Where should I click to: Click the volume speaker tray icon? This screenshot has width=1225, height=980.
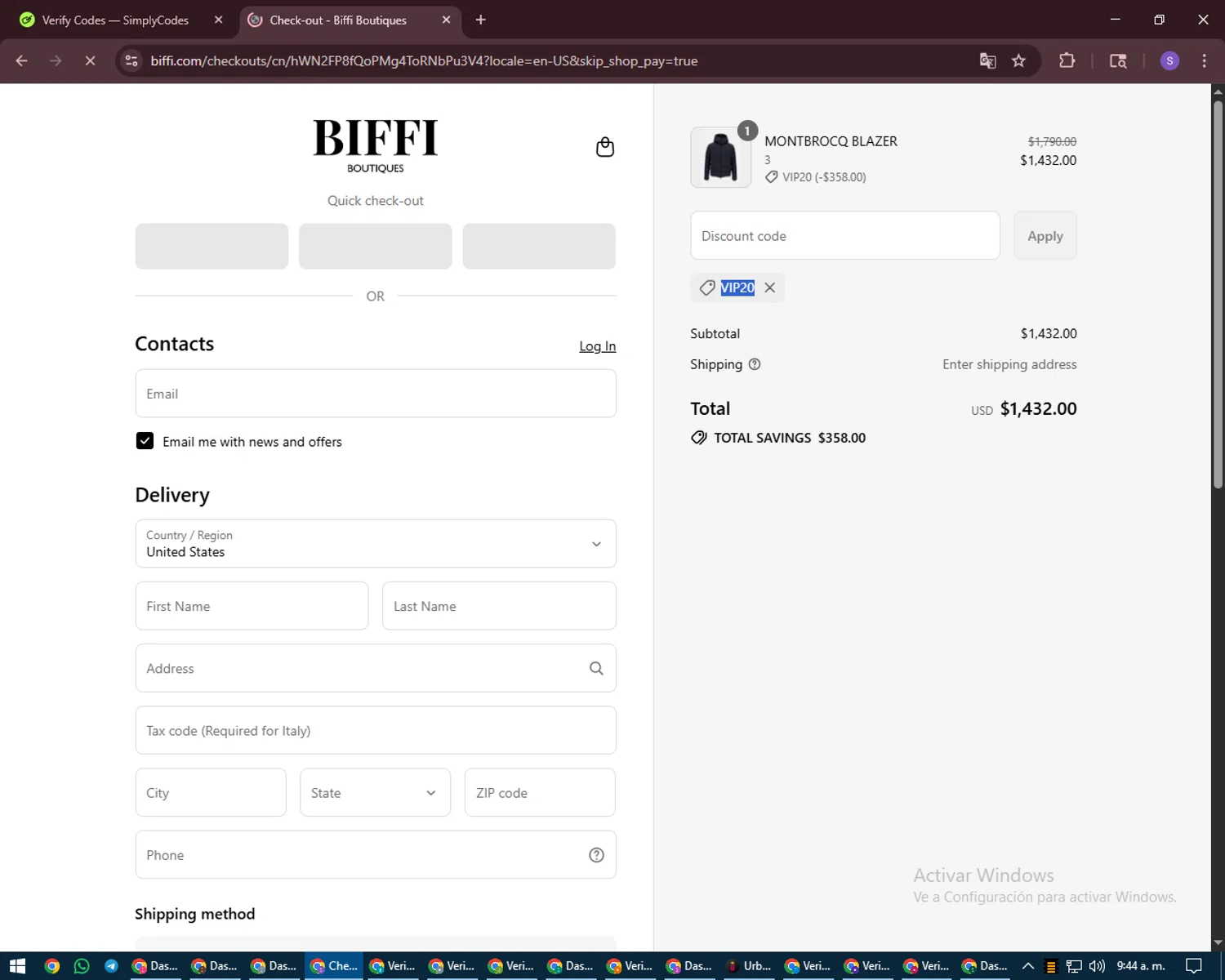[1097, 966]
